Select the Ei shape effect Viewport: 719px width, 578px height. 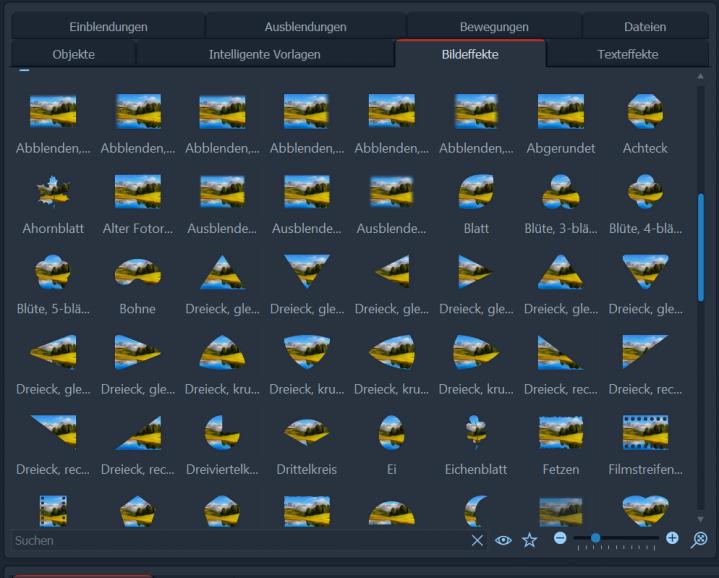tap(391, 432)
